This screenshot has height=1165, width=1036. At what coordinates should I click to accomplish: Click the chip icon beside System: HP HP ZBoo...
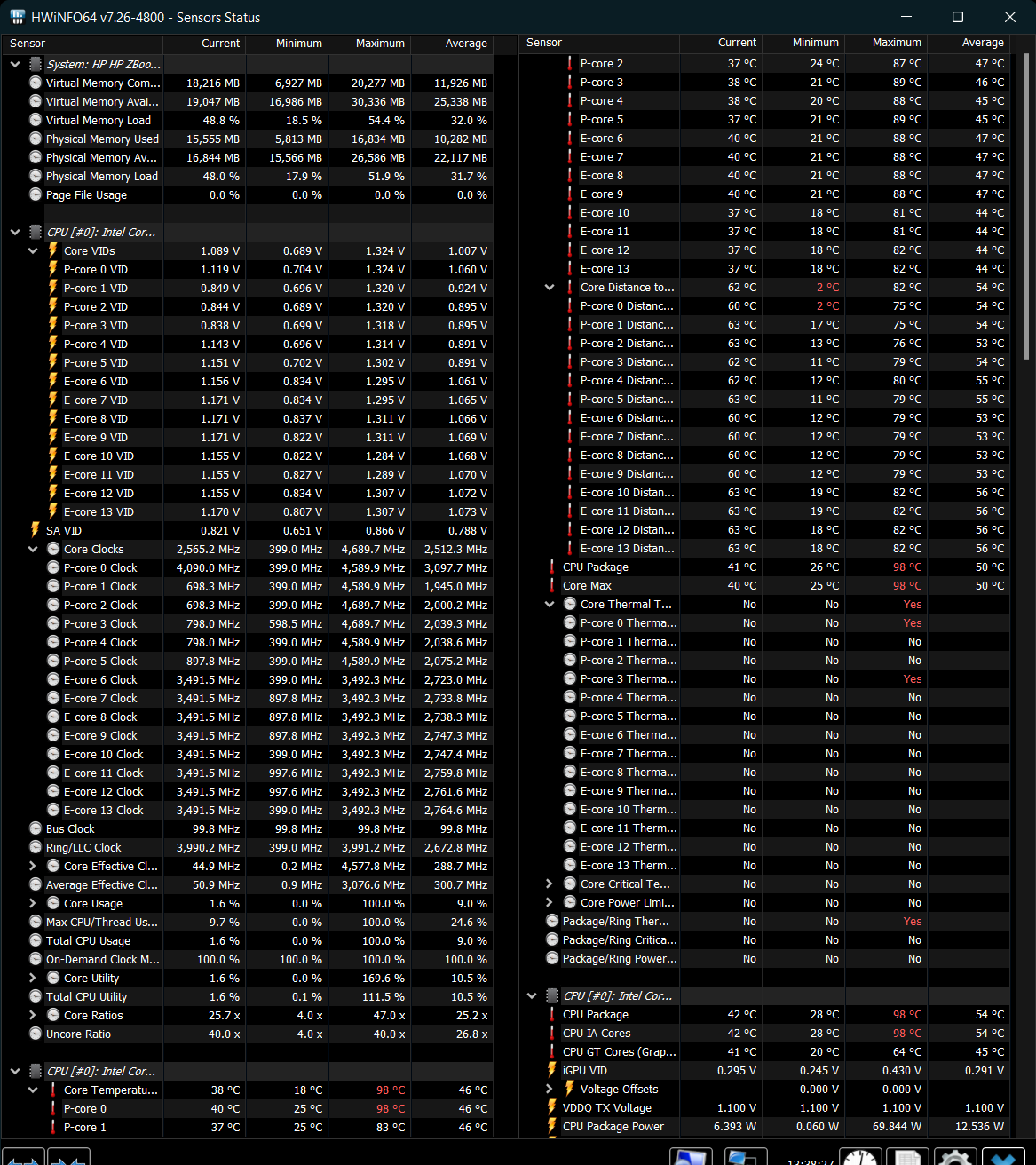pos(36,64)
